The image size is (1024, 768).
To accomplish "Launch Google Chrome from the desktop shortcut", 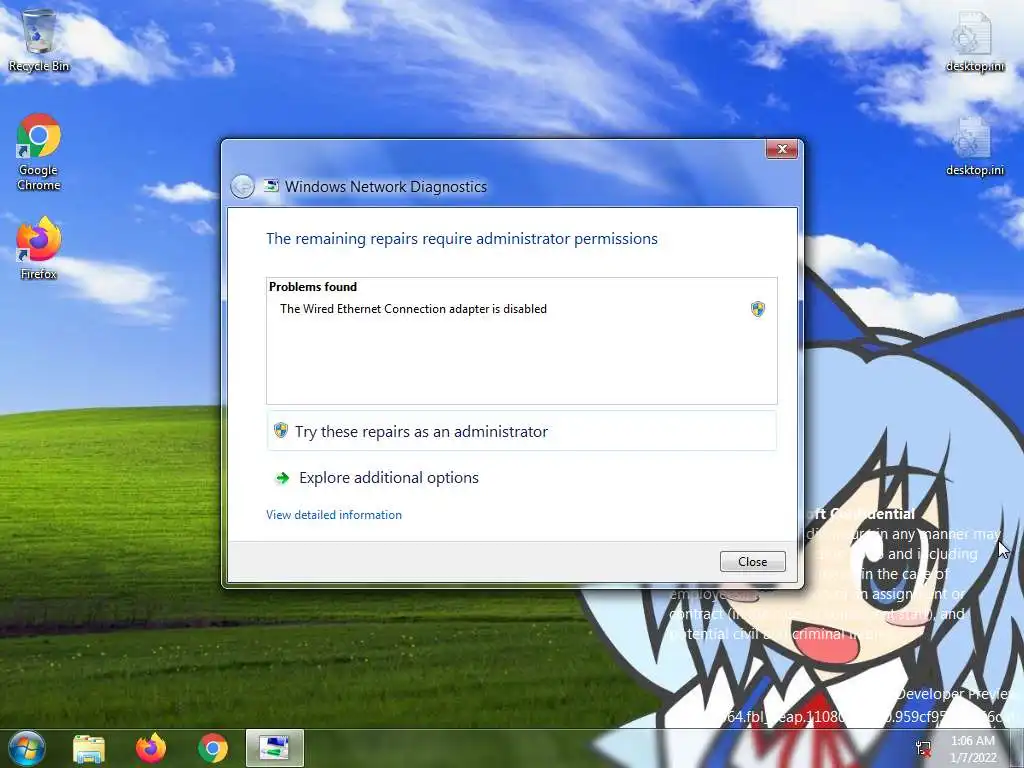I will tap(39, 152).
